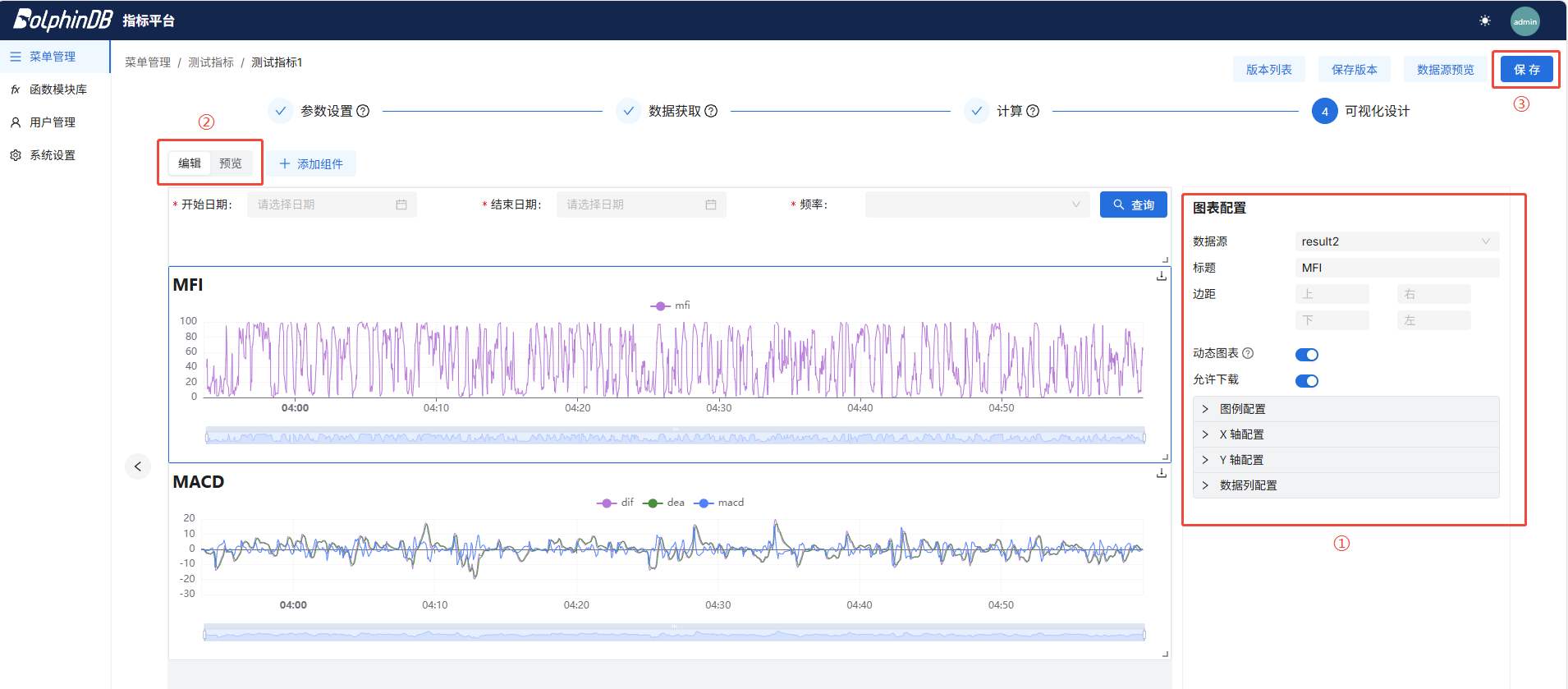Open the admin user avatar
Image resolution: width=1568 pixels, height=689 pixels.
(x=1524, y=21)
